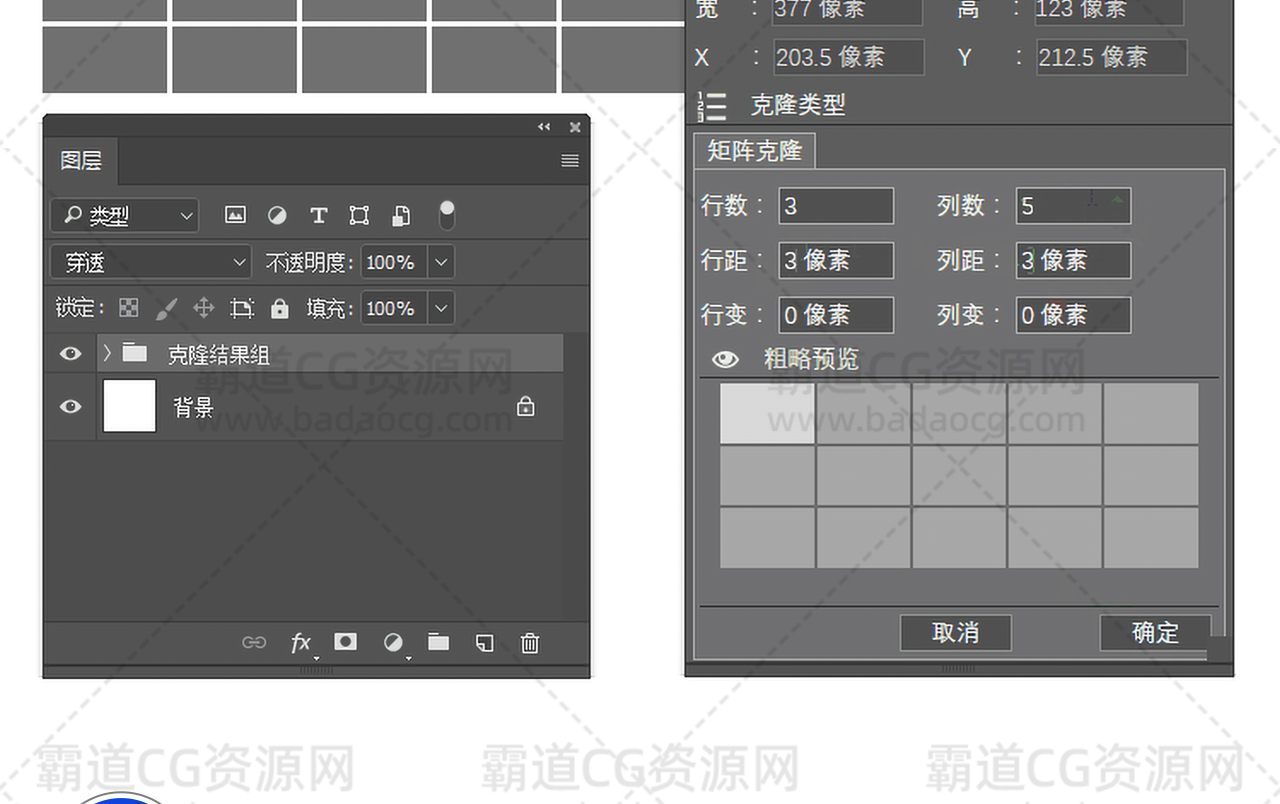Expand the 克隆结果组 group folder
The height and width of the screenshot is (804, 1280).
(x=107, y=353)
